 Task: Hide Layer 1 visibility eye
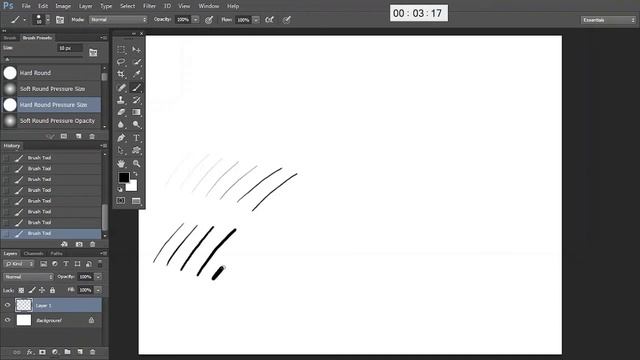pos(7,305)
